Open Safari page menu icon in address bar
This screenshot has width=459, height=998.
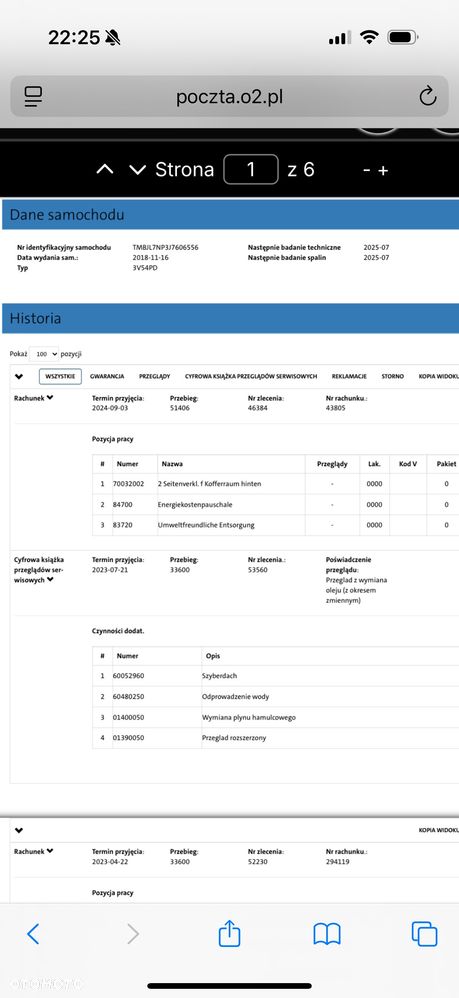[x=33, y=97]
